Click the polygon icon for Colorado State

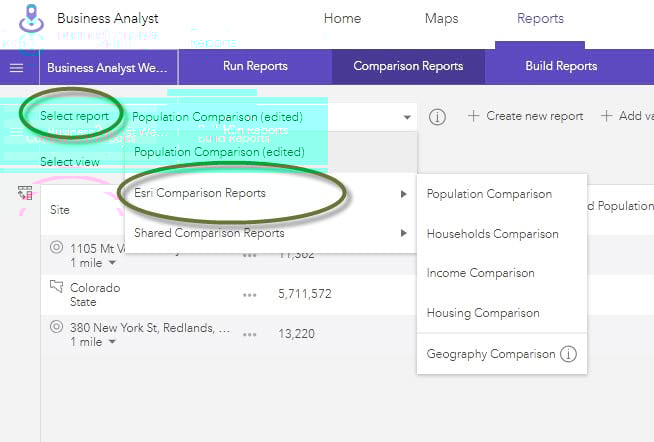56,286
